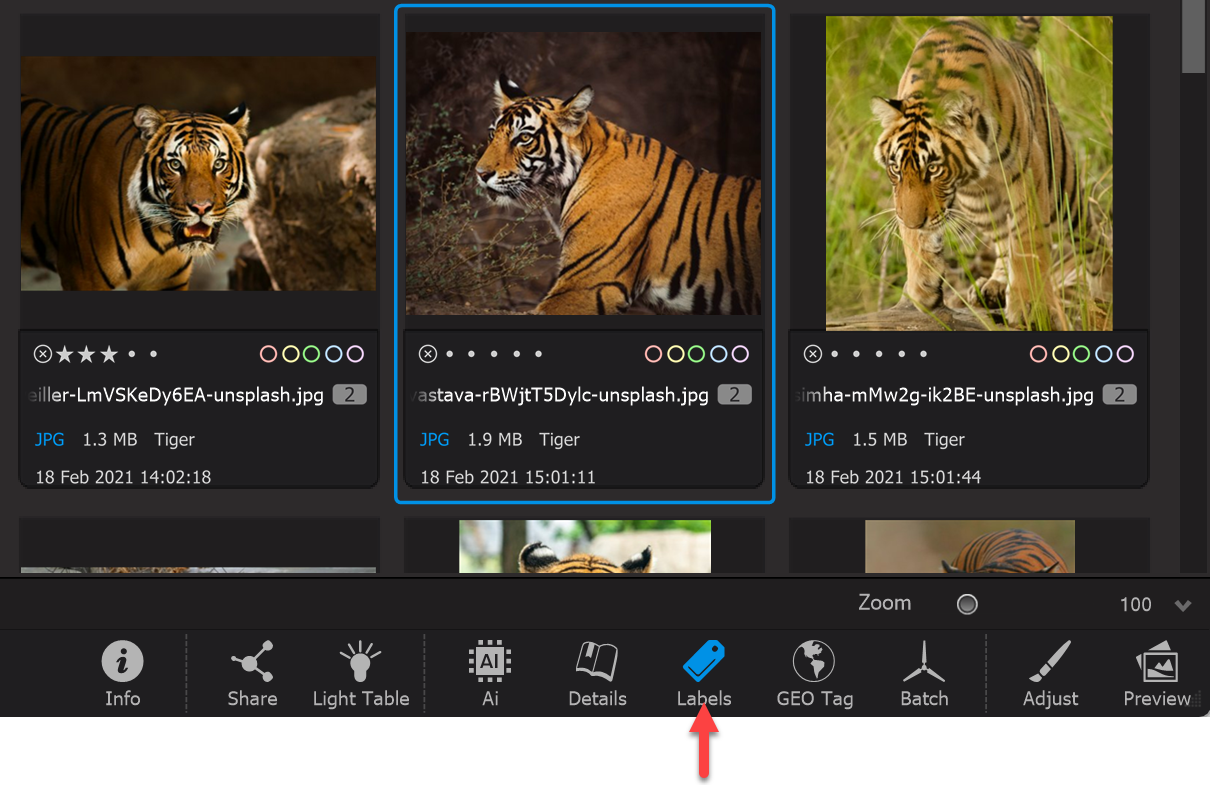1210x785 pixels.
Task: Reject the eiller-LmVSKeDy6EA photo with the X icon
Action: [x=42, y=354]
